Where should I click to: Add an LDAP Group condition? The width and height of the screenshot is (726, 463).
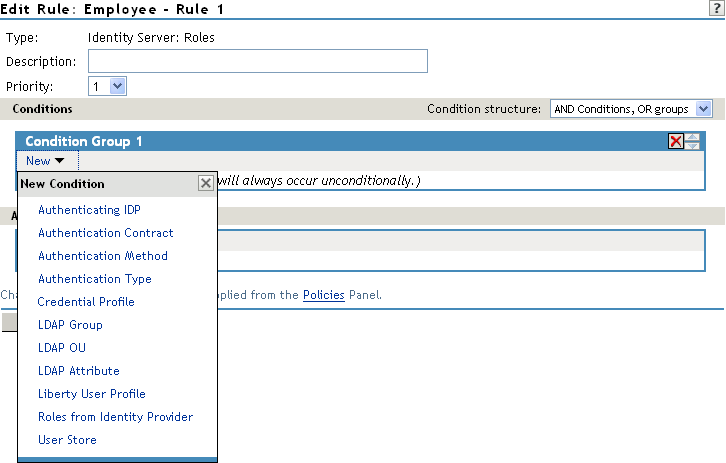click(x=70, y=325)
